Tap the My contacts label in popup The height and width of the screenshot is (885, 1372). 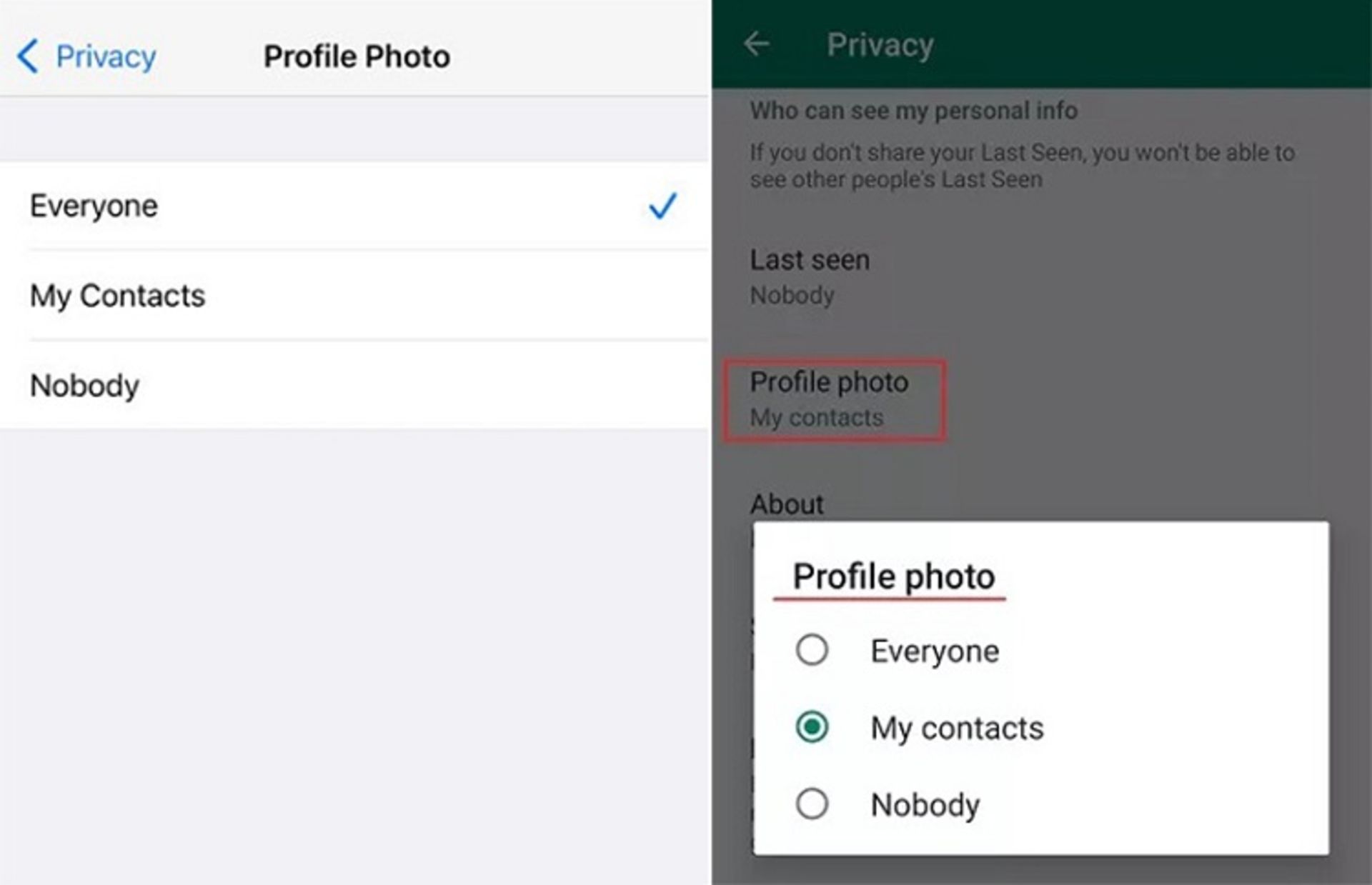click(957, 728)
